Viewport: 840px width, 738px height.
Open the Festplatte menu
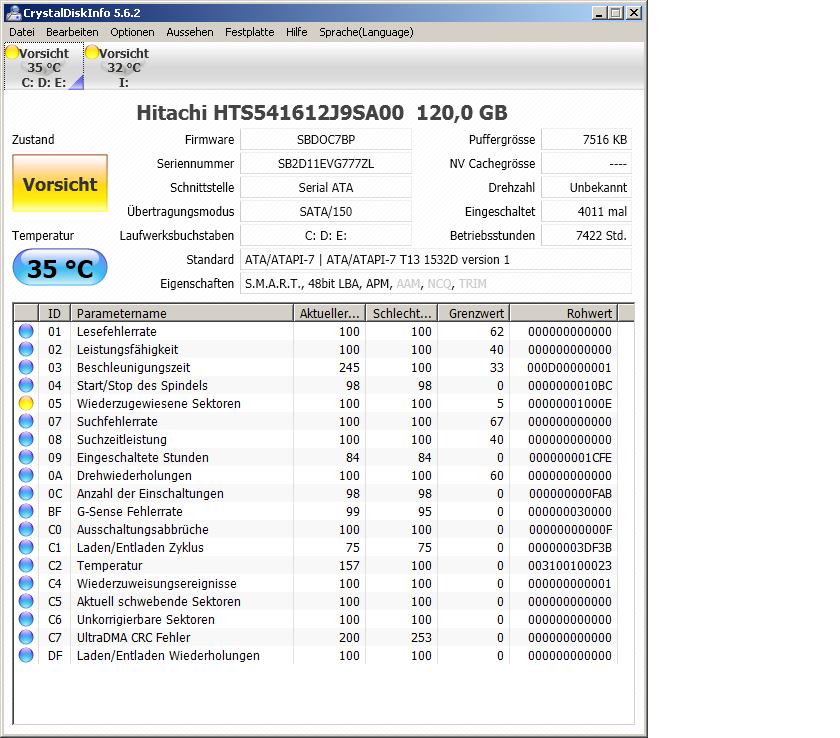pos(250,32)
